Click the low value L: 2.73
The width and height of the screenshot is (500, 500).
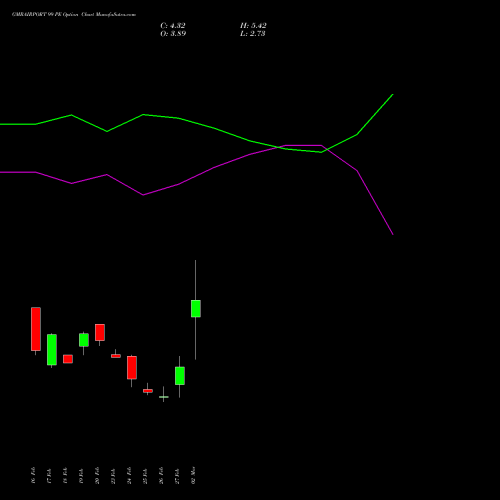pyautogui.click(x=253, y=34)
